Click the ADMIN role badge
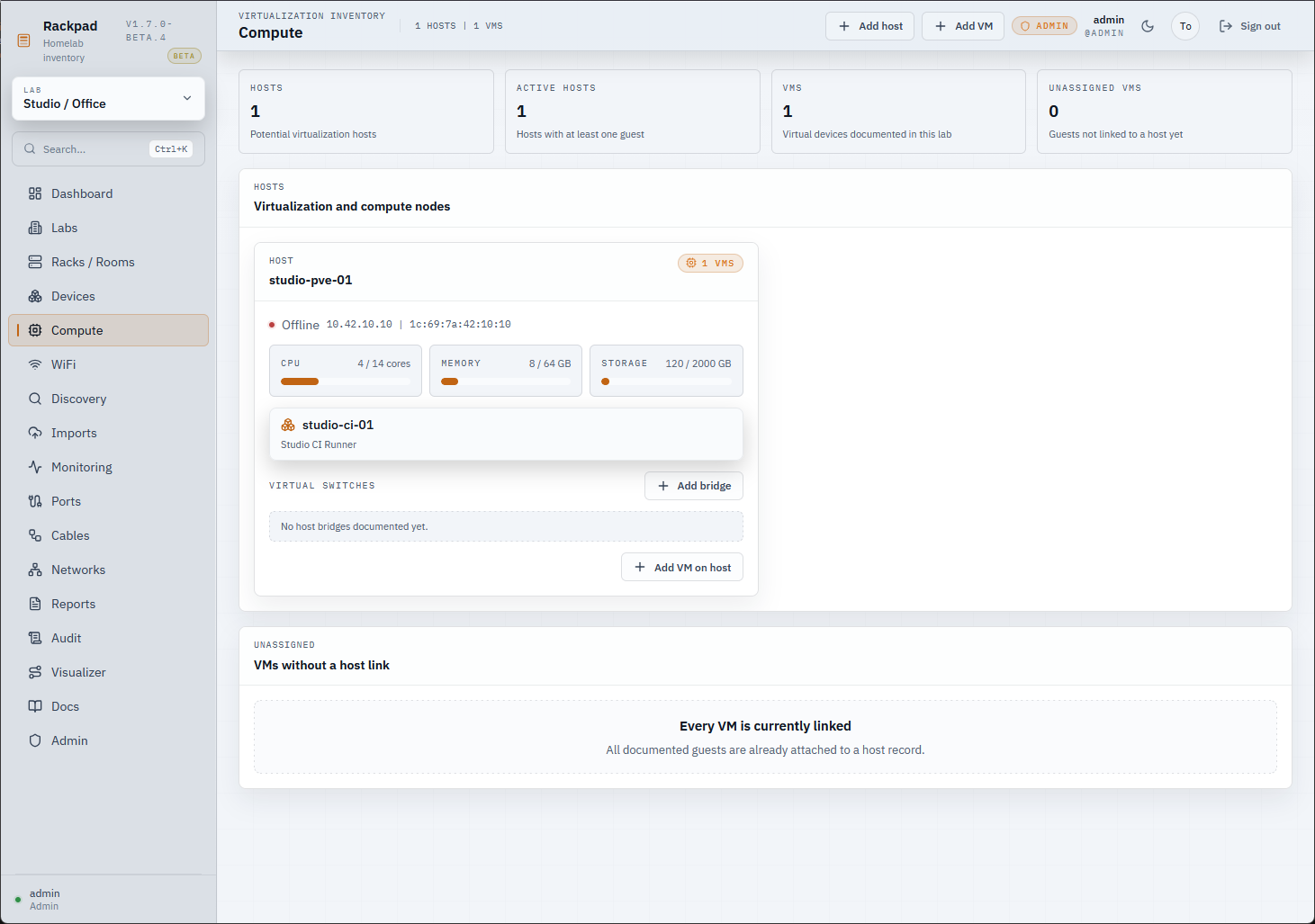Screen dimensions: 1315x924 click(1044, 26)
